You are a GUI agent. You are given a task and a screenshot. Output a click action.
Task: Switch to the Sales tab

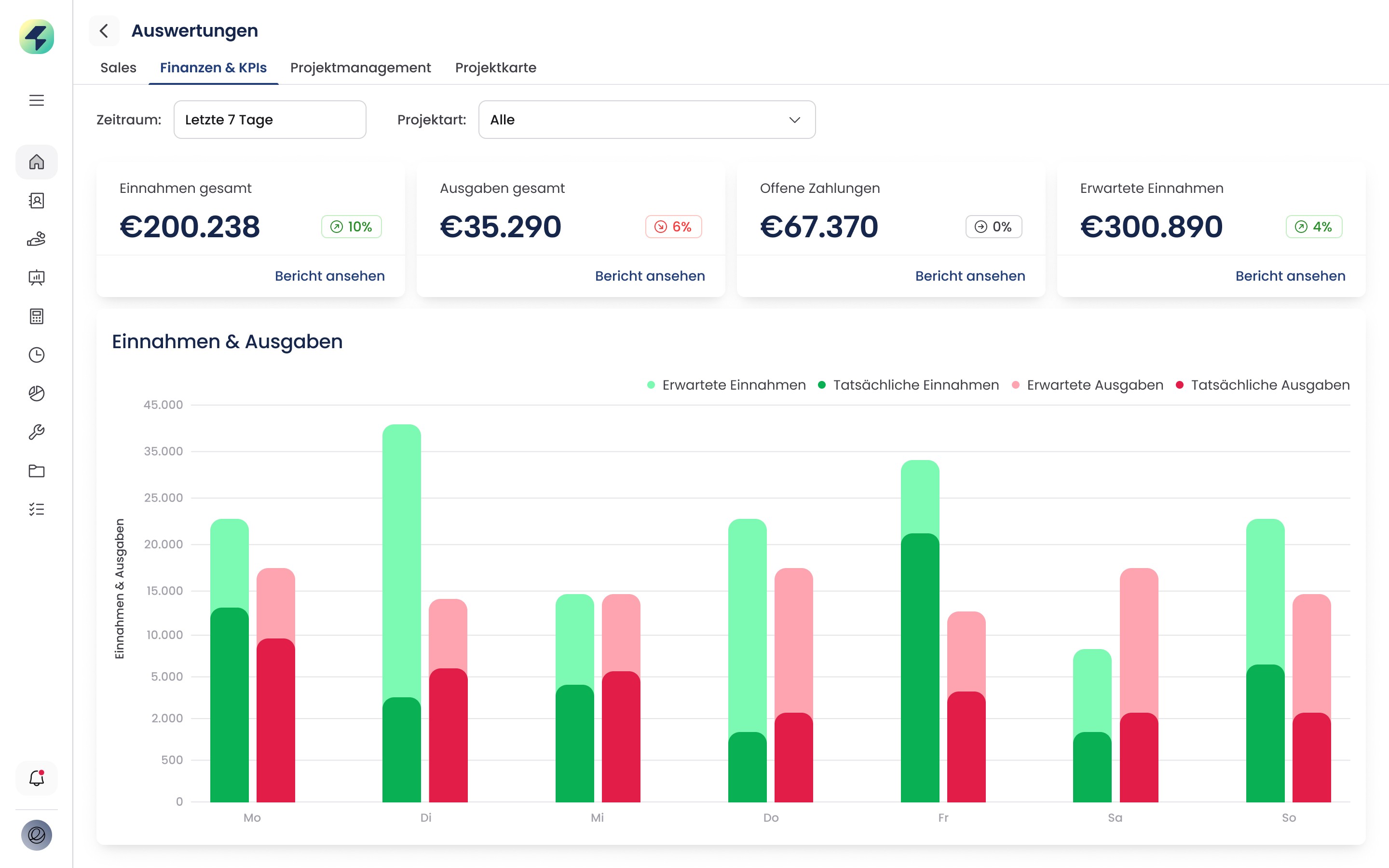(x=118, y=68)
